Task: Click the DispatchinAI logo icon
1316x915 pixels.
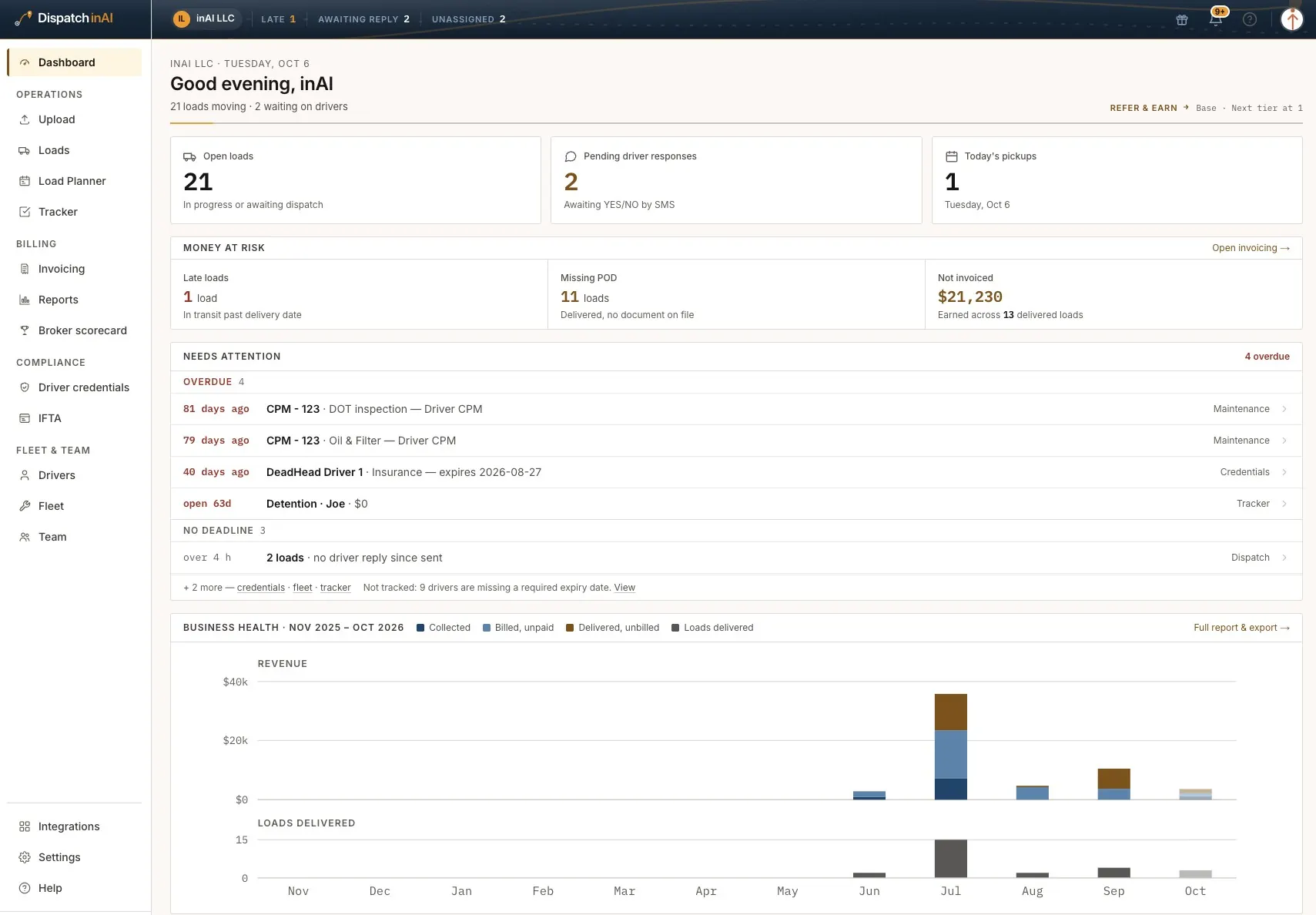Action: 24,18
